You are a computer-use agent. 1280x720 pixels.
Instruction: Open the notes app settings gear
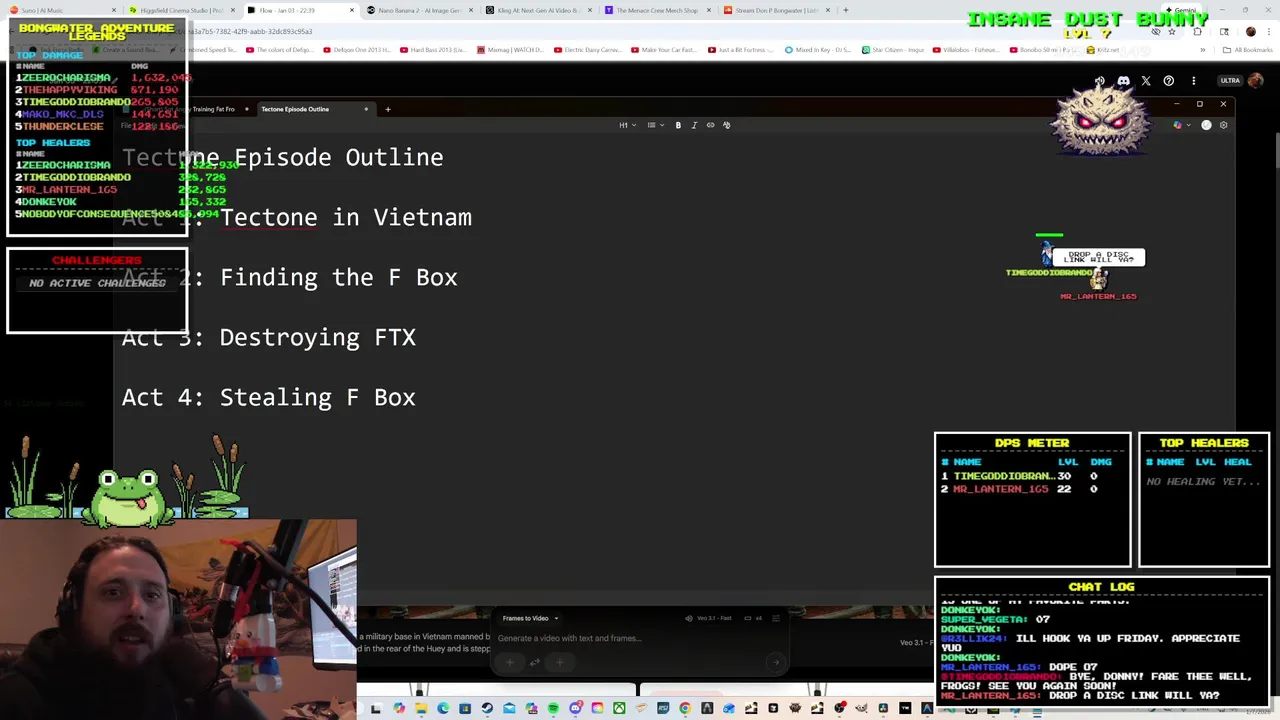(1224, 125)
